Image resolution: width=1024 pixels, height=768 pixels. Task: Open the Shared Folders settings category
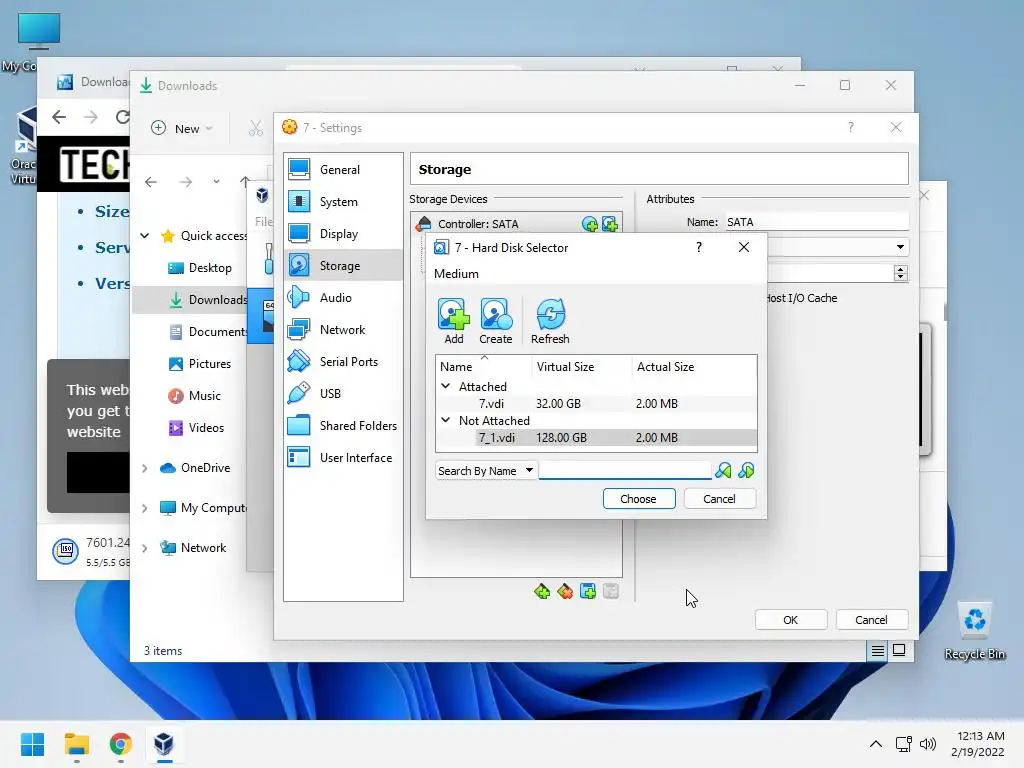(x=344, y=426)
